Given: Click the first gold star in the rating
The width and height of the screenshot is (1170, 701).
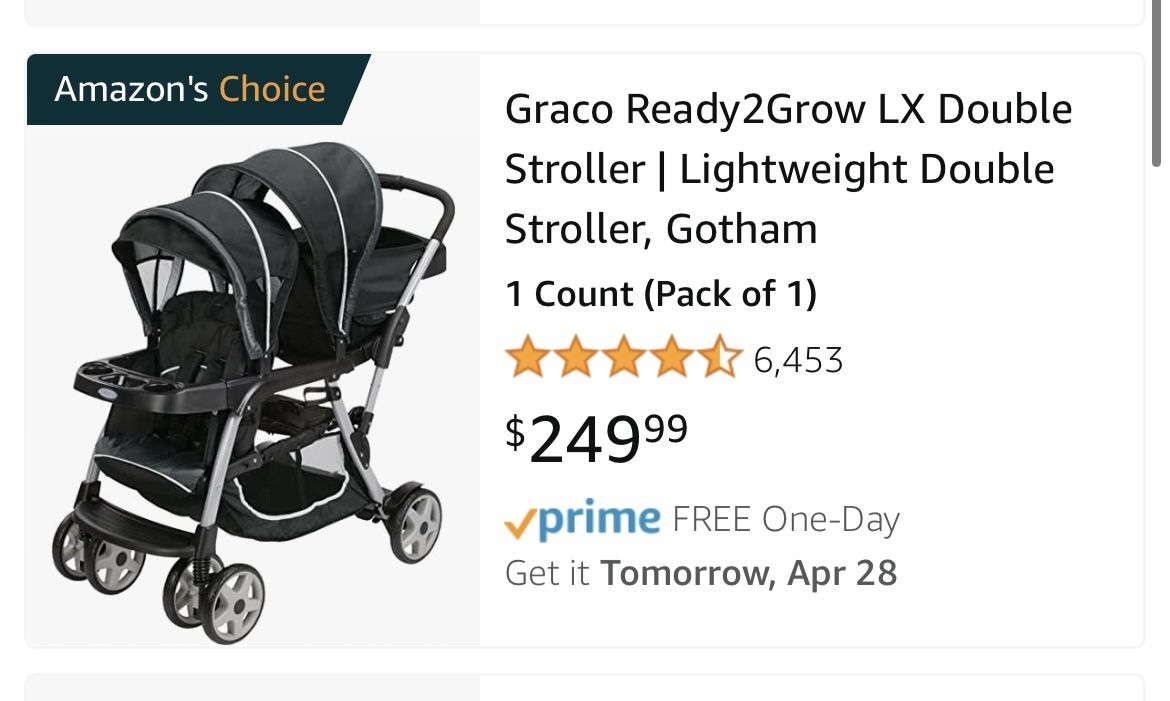Looking at the screenshot, I should [527, 356].
